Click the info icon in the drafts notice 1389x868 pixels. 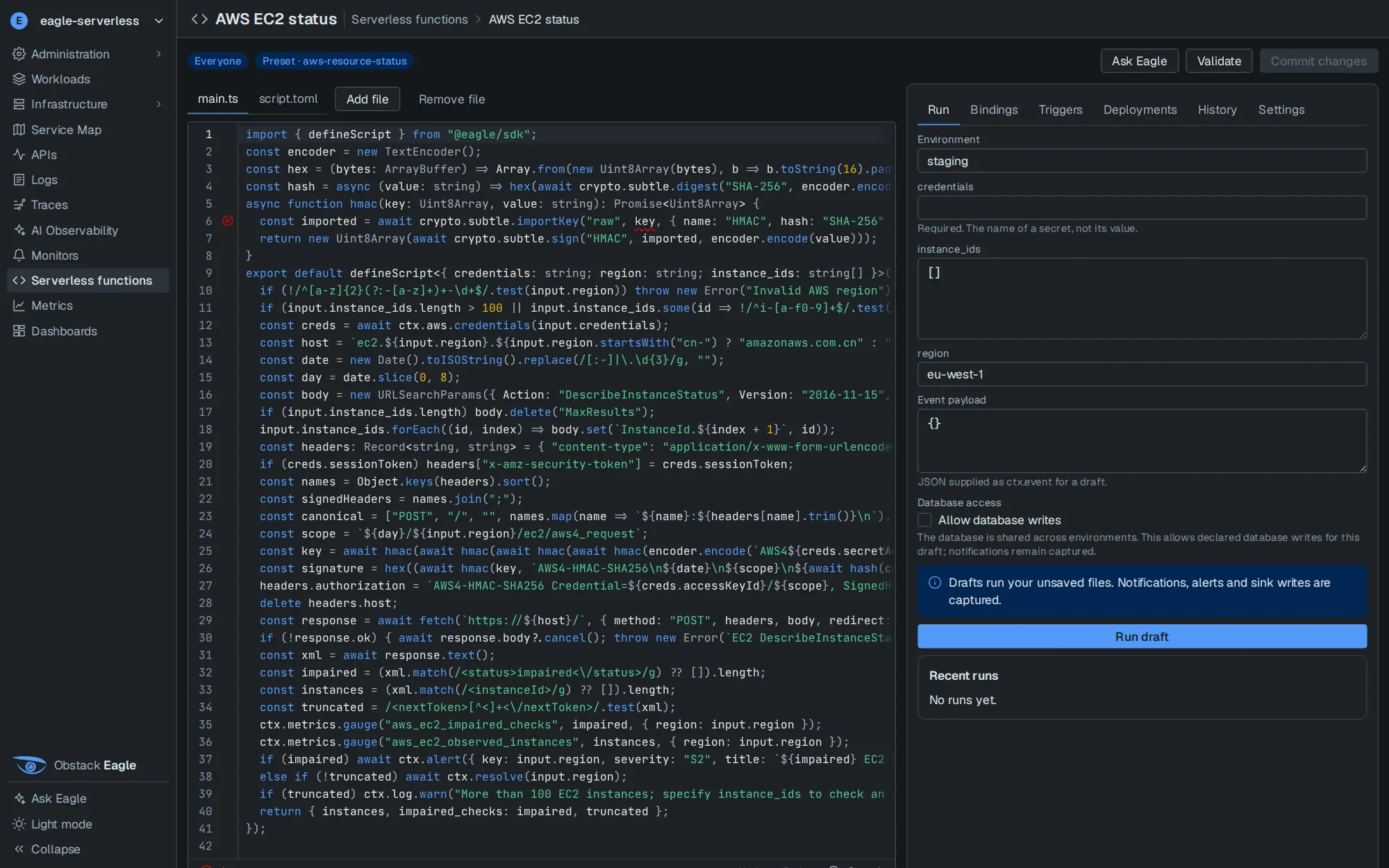pos(935,583)
